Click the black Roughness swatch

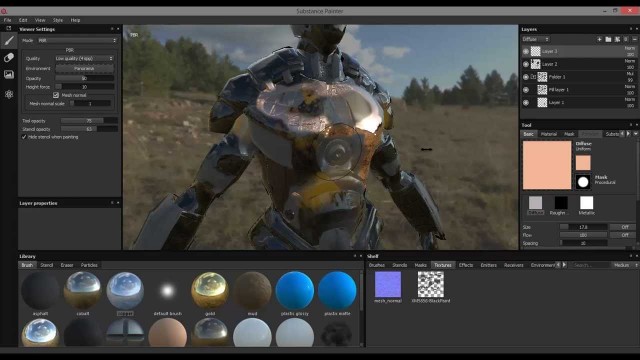[561, 203]
